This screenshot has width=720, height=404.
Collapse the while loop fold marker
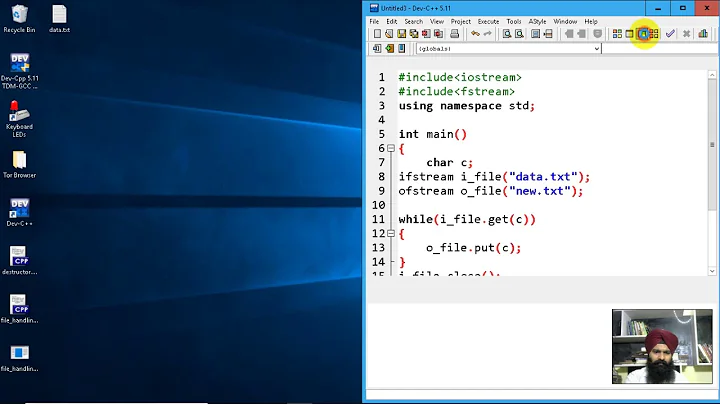pyautogui.click(x=391, y=234)
